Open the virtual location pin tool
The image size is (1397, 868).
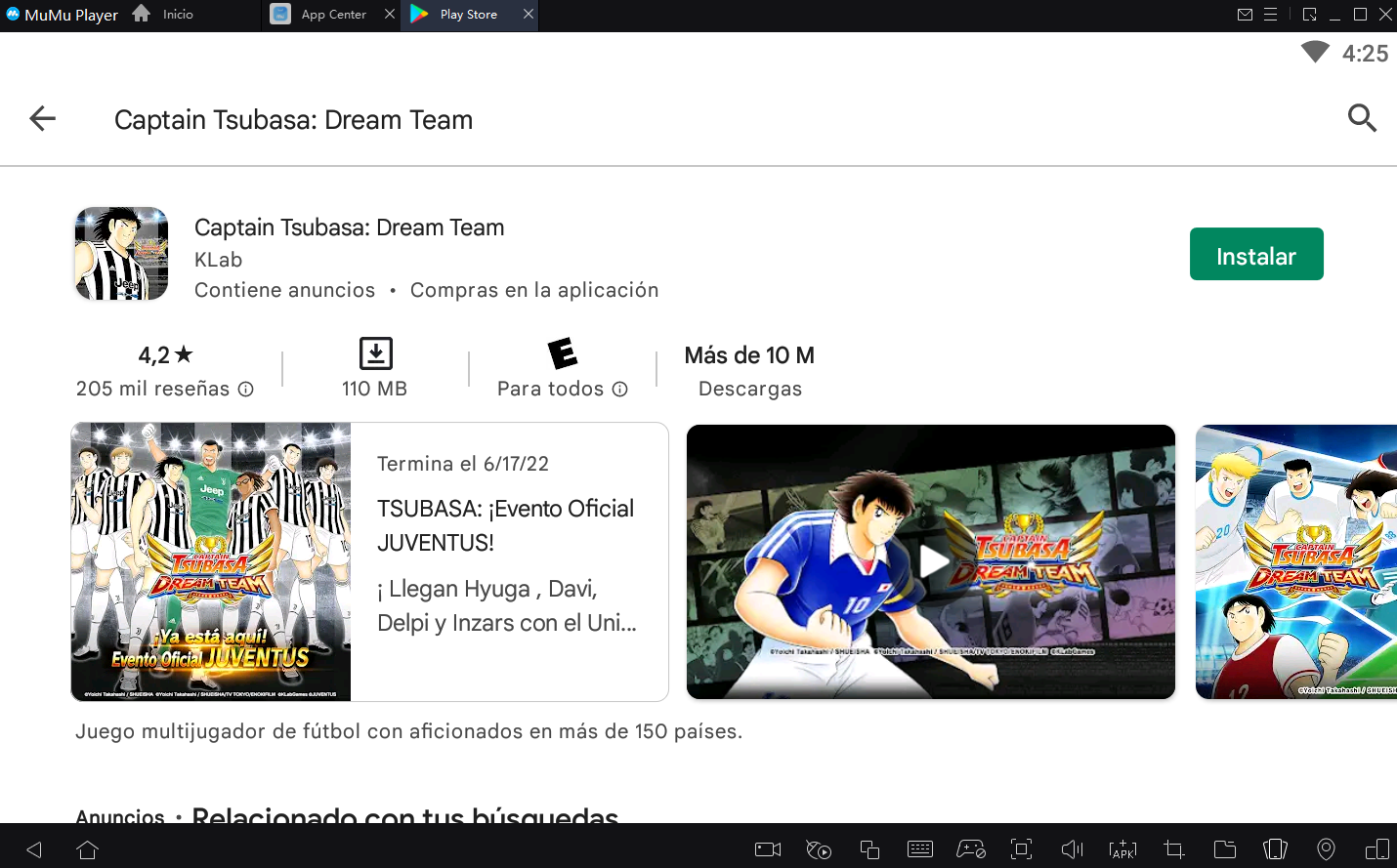[1326, 849]
